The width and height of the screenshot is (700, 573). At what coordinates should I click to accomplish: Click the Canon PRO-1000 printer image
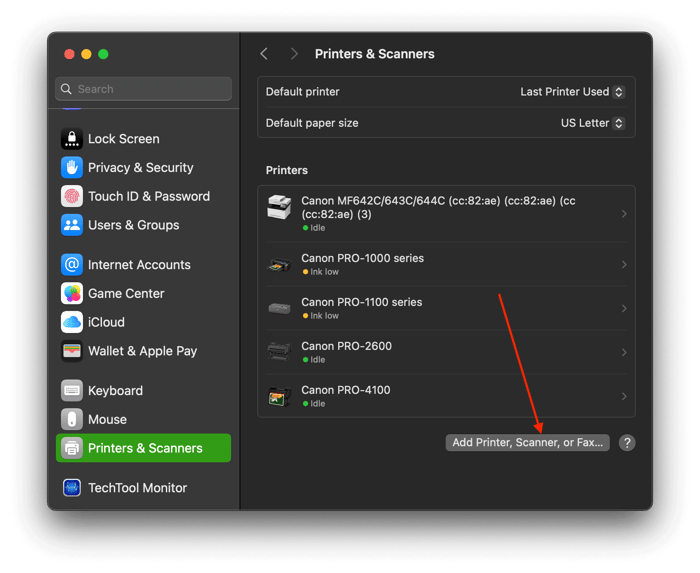pyautogui.click(x=279, y=266)
